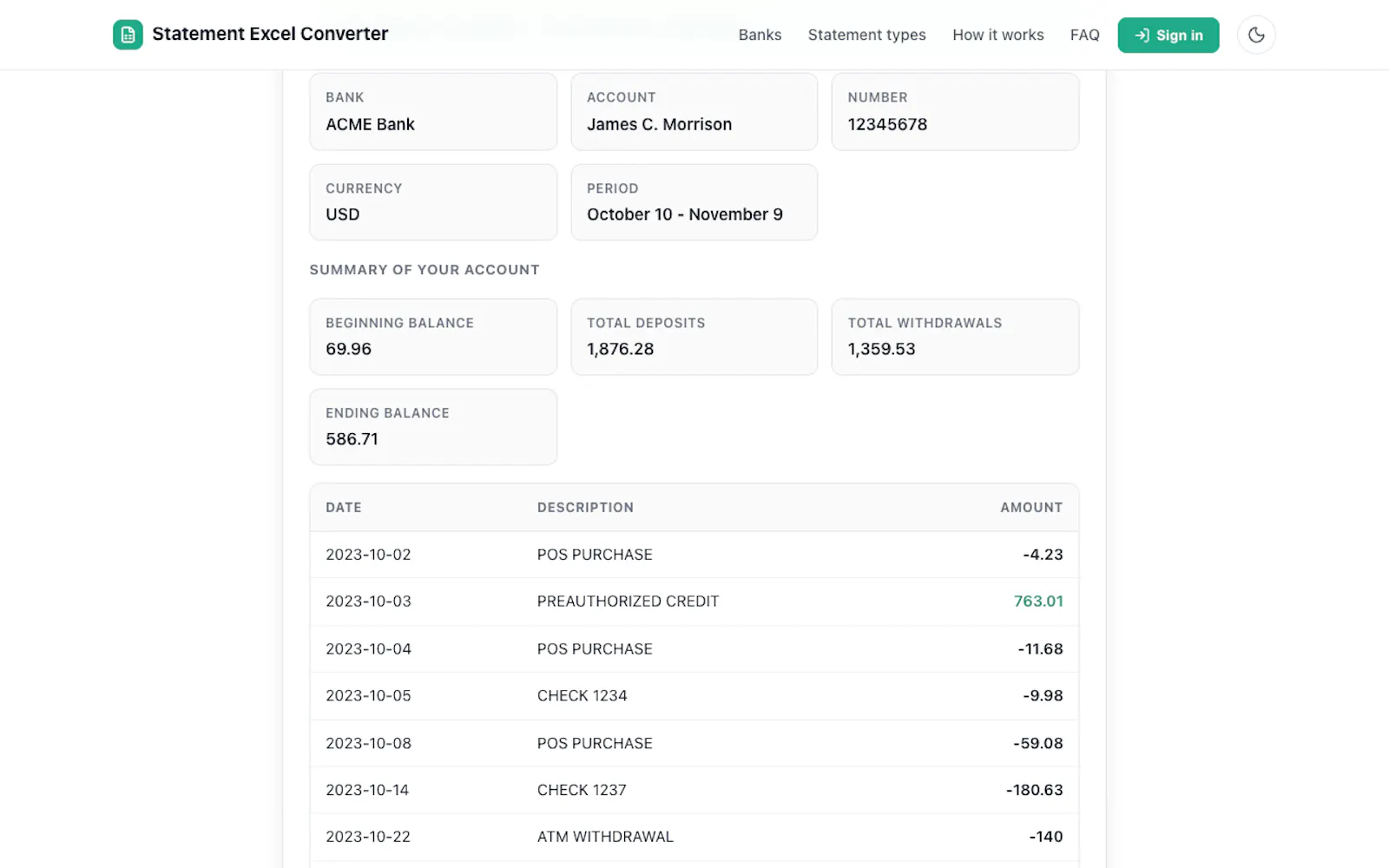1389x868 pixels.
Task: Select amount -140
Action: coord(1046,838)
